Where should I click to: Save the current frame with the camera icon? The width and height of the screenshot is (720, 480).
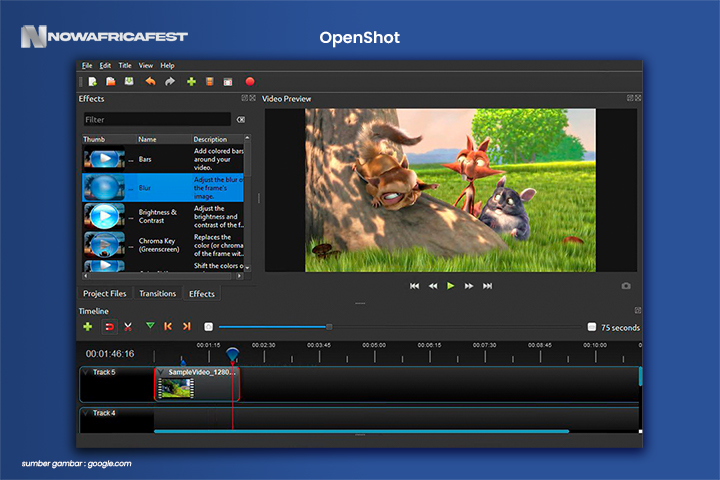pos(626,286)
